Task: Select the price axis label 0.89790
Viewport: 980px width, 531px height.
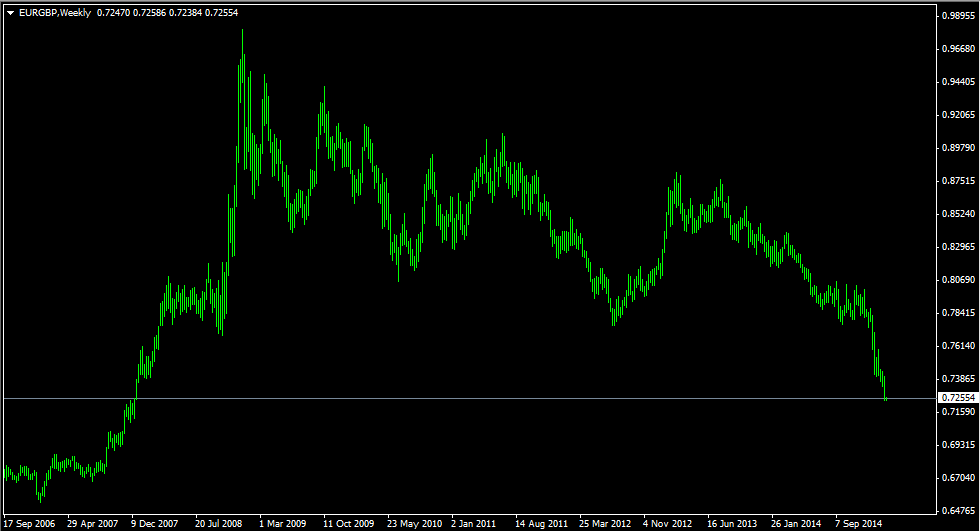Action: point(958,147)
